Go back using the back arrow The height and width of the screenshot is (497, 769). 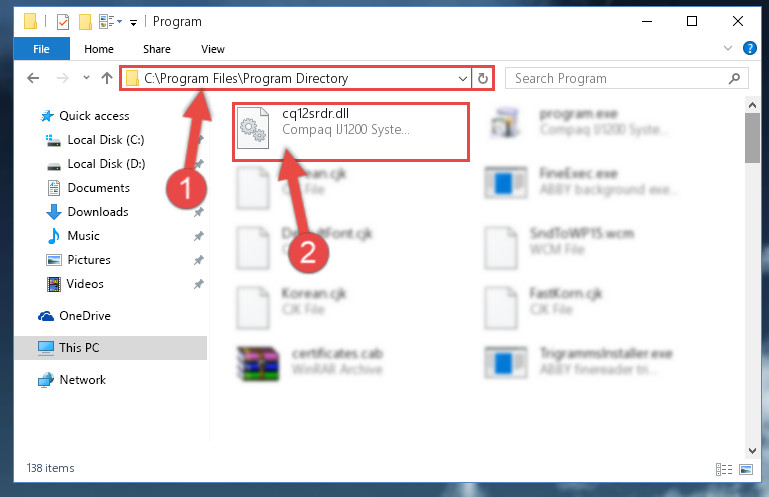[33, 78]
